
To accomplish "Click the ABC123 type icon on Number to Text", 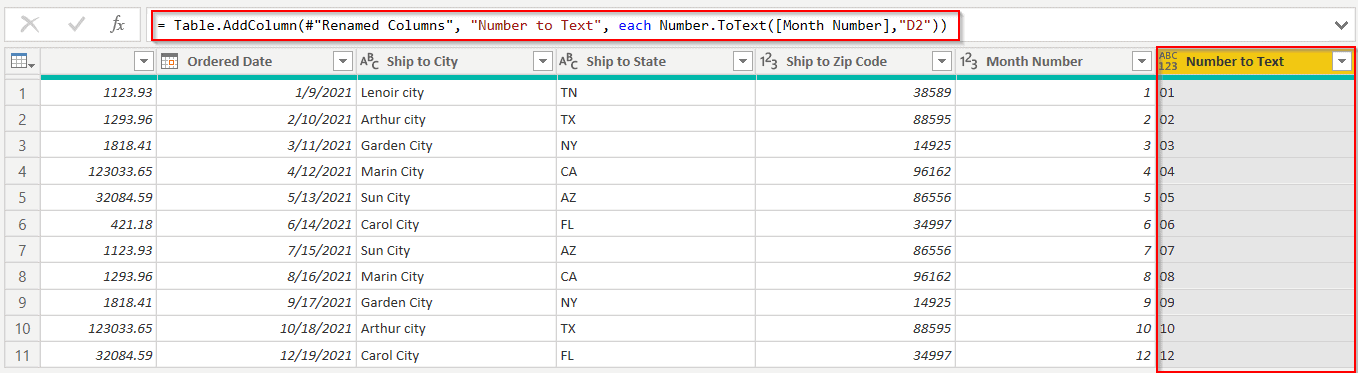I will click(x=1168, y=61).
